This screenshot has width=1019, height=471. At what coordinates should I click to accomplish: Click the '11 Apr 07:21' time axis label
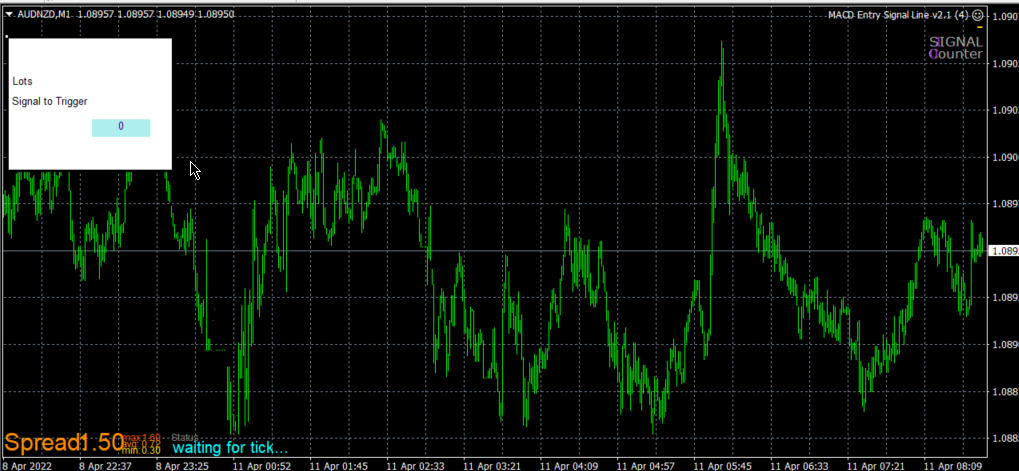click(x=875, y=466)
